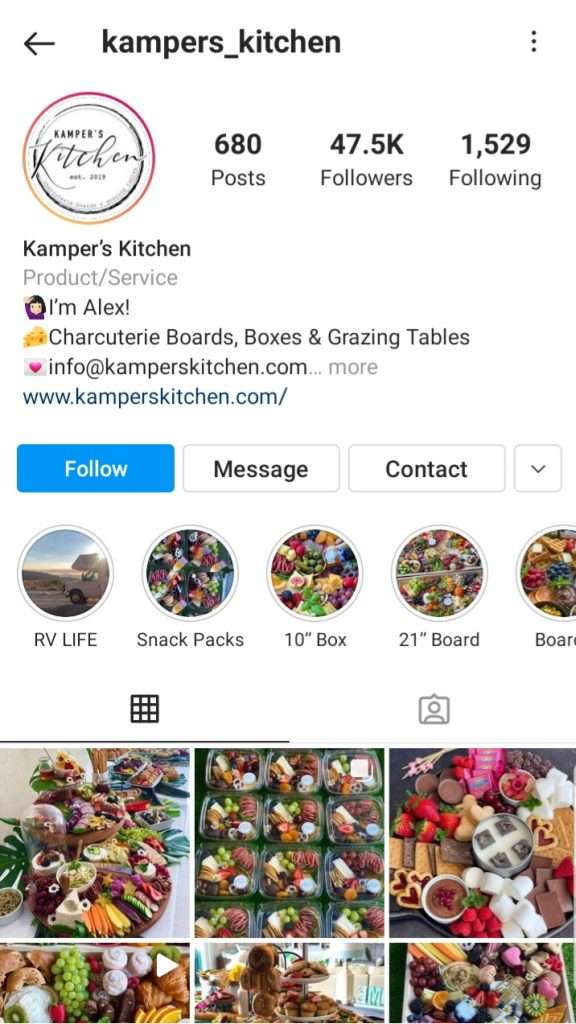Viewport: 576px width, 1024px height.
Task: Open the strawberry chocolate dessert board post
Action: pyautogui.click(x=483, y=842)
